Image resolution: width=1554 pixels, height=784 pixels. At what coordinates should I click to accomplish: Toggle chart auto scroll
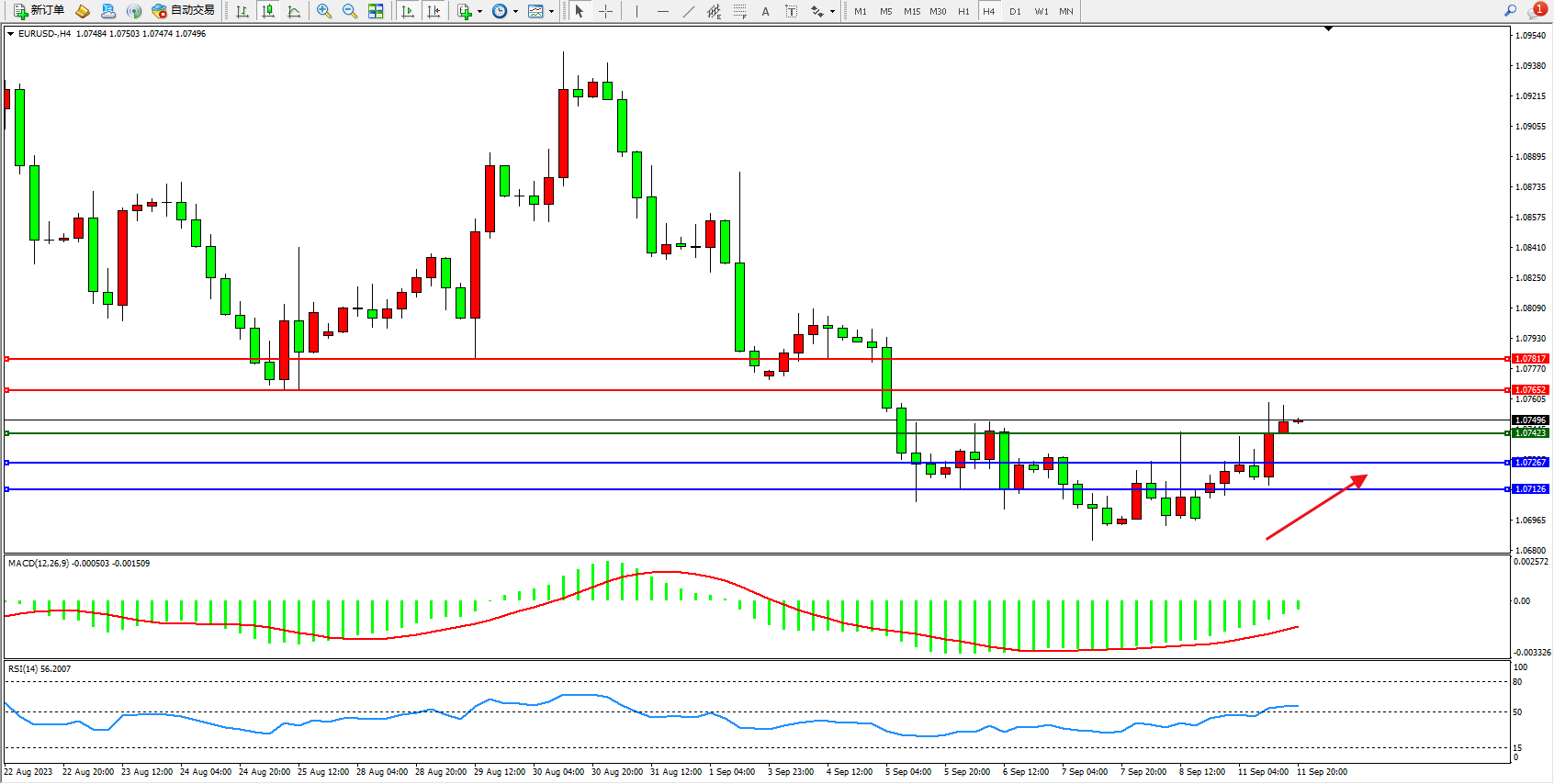click(408, 11)
